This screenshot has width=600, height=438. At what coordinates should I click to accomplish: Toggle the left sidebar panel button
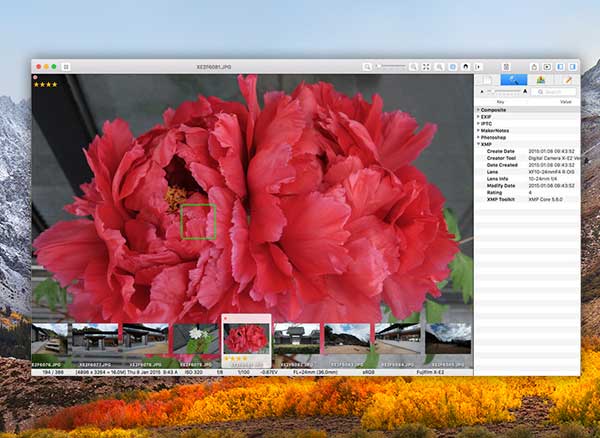coord(560,67)
